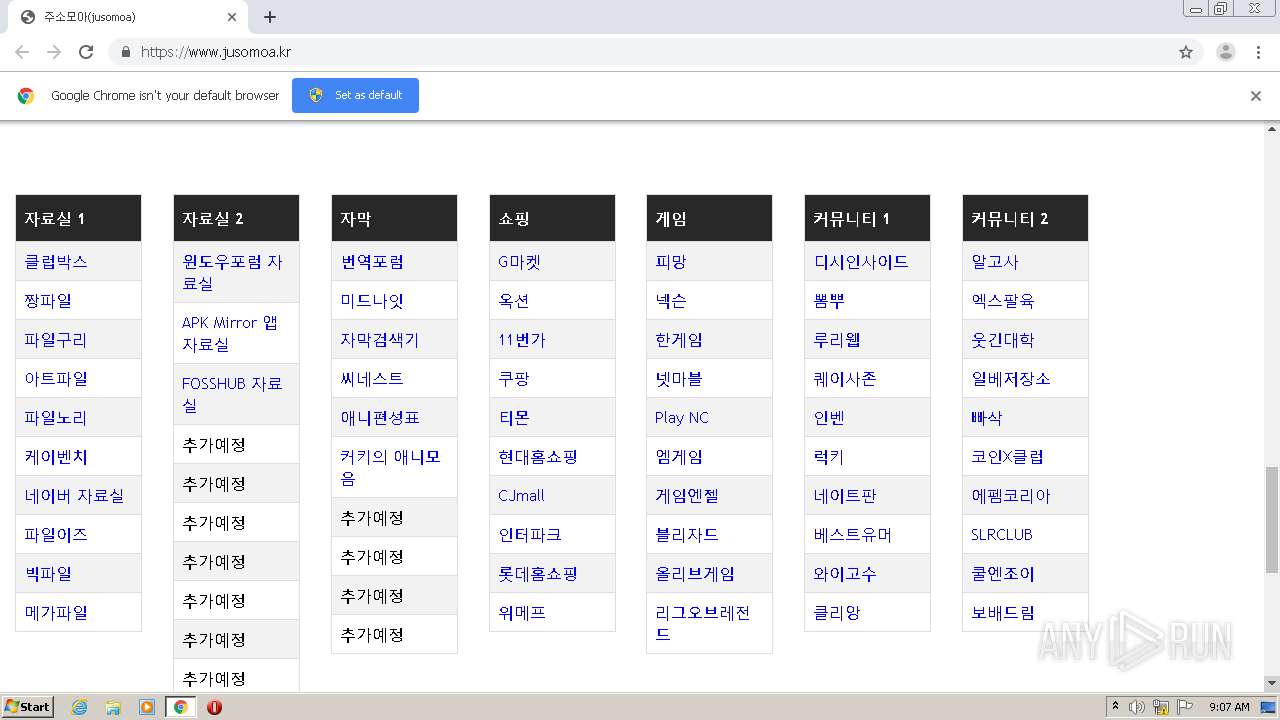The height and width of the screenshot is (720, 1280).
Task: Launch Internet Explorer from the taskbar
Action: 79,707
